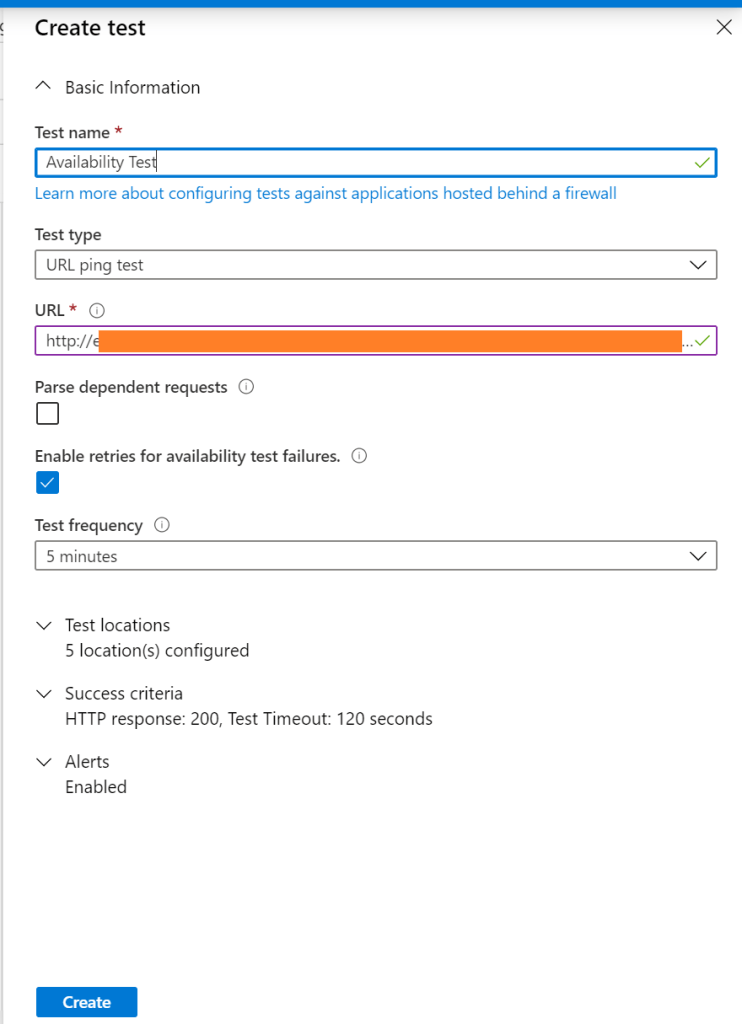
Task: Click the Test name validation checkmark
Action: (703, 162)
